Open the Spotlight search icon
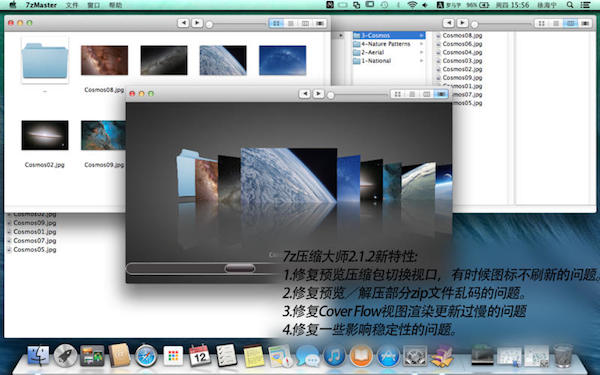 tap(570, 5)
